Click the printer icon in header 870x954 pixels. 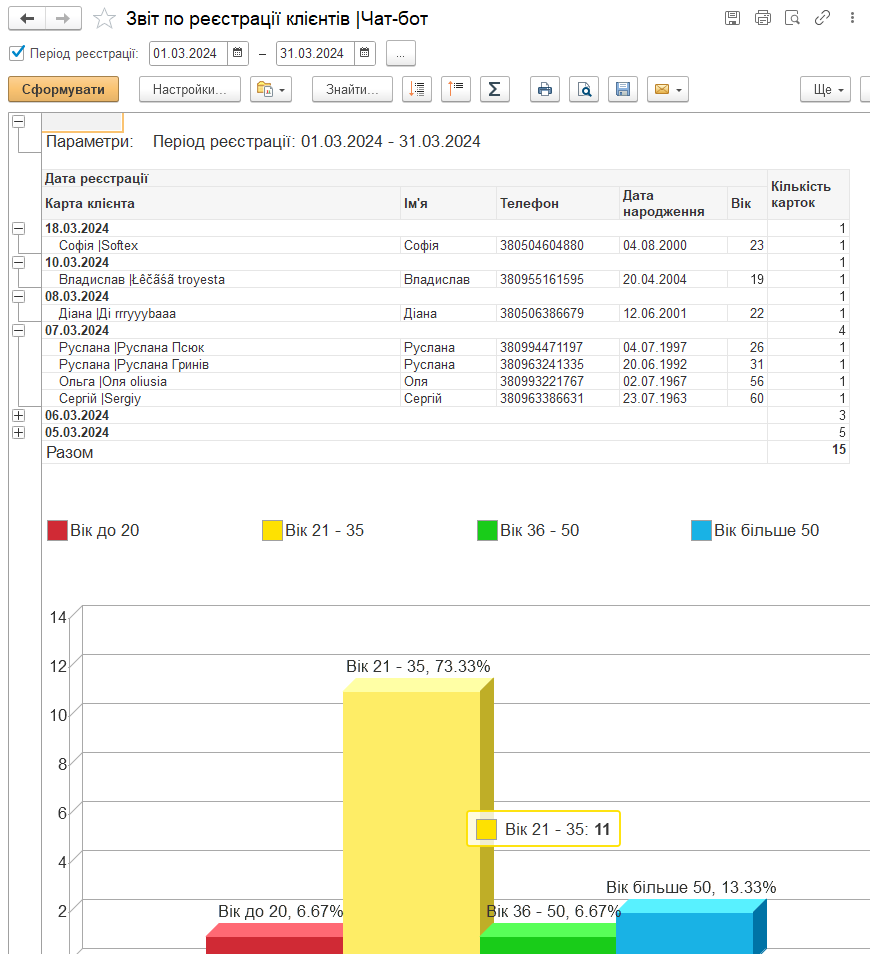click(x=762, y=18)
